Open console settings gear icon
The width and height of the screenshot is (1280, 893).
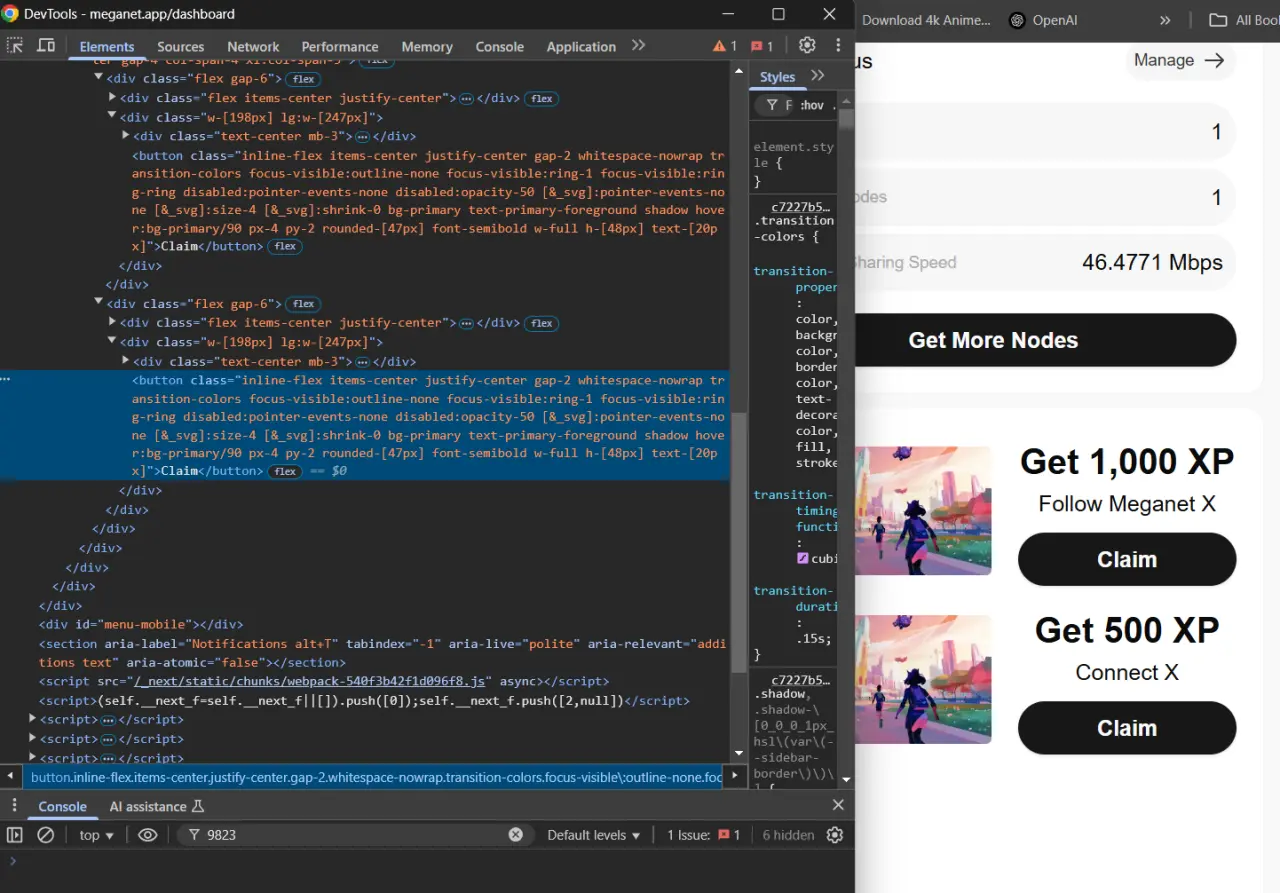click(x=835, y=835)
